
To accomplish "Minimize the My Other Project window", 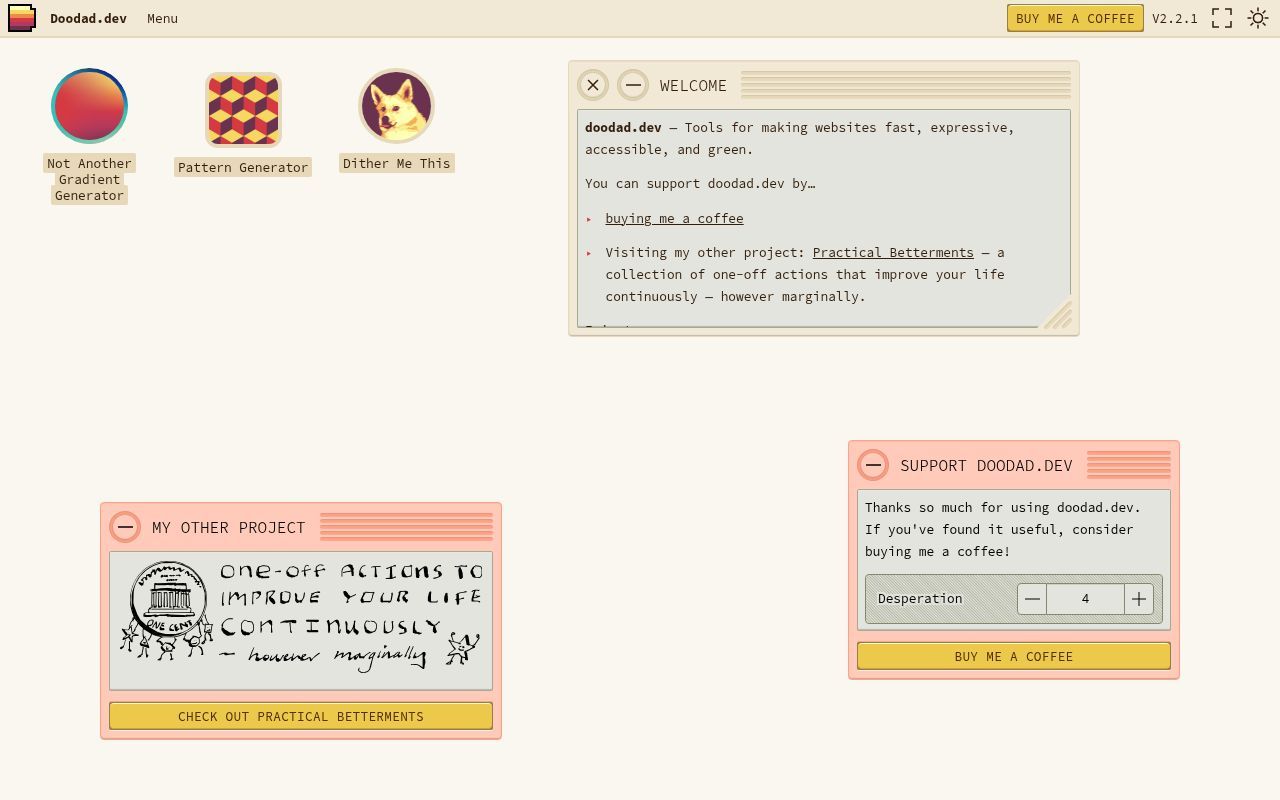I will pyautogui.click(x=125, y=527).
